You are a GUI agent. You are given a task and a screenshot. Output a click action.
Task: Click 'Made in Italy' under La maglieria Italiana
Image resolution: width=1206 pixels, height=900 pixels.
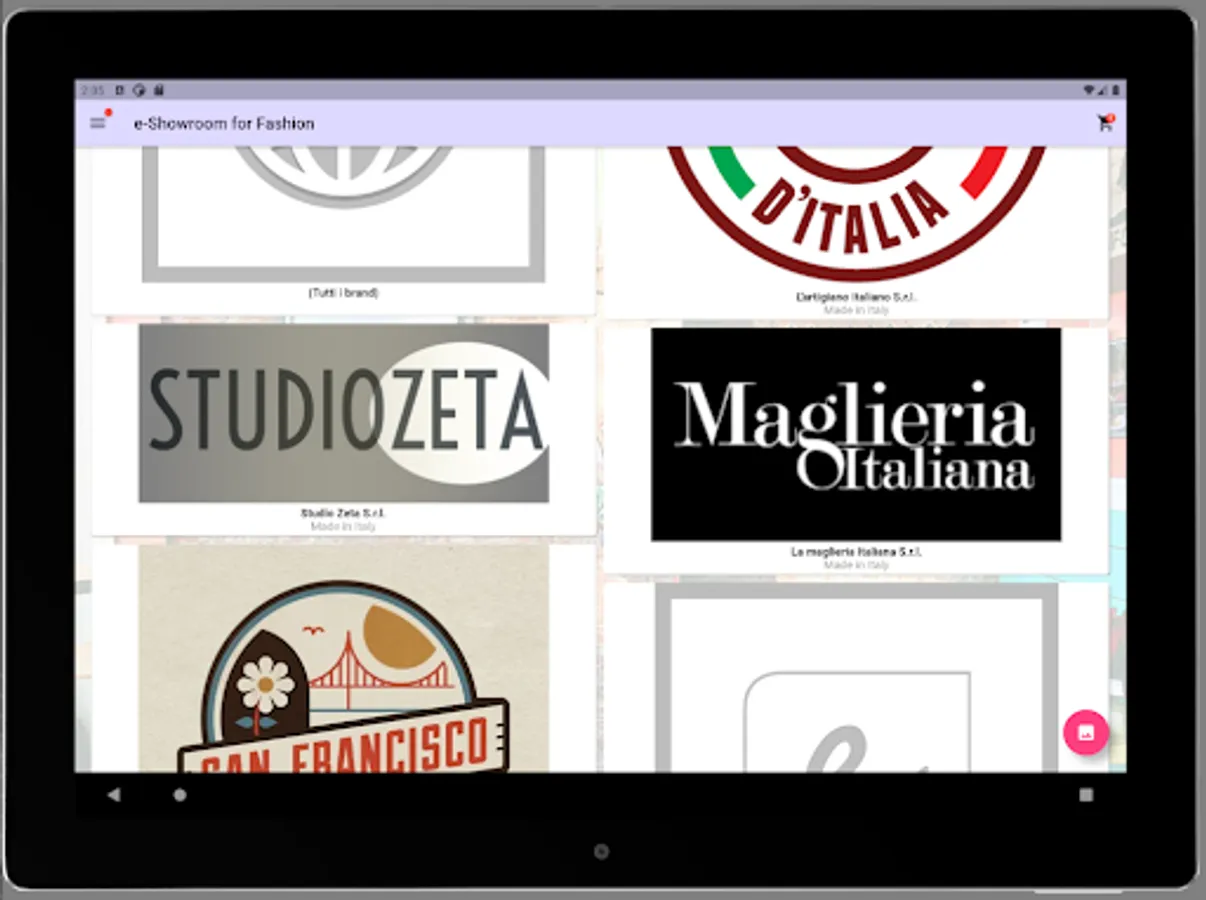856,565
